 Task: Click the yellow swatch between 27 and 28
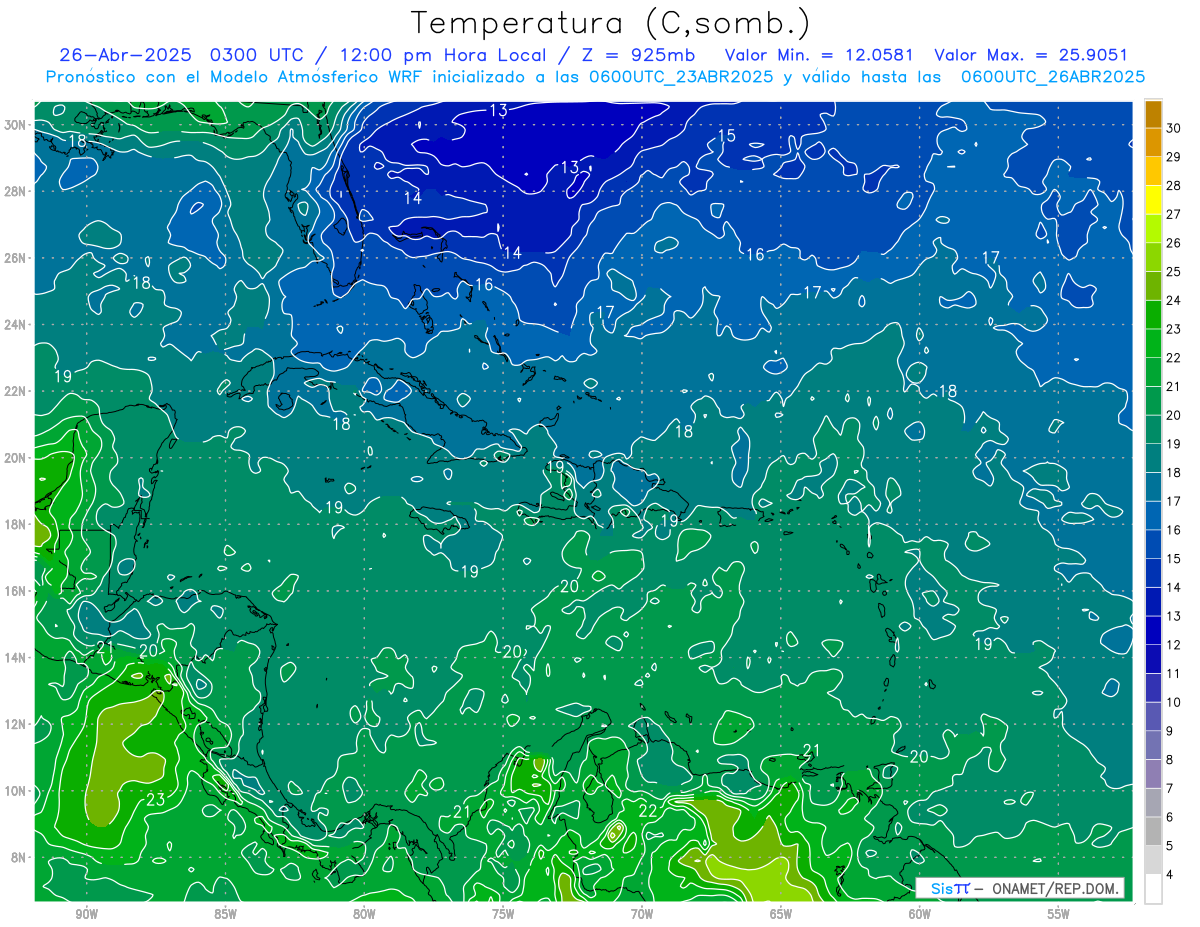[x=1153, y=200]
